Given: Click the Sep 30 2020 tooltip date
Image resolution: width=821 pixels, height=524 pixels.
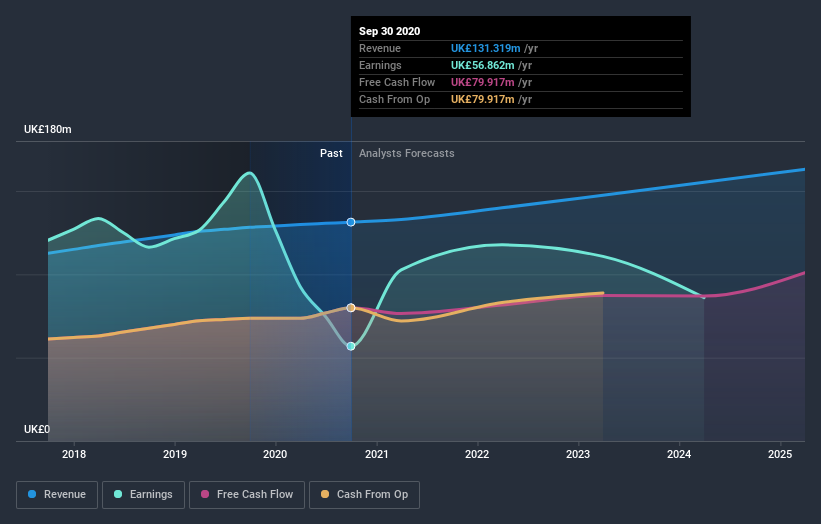Looking at the screenshot, I should [390, 31].
